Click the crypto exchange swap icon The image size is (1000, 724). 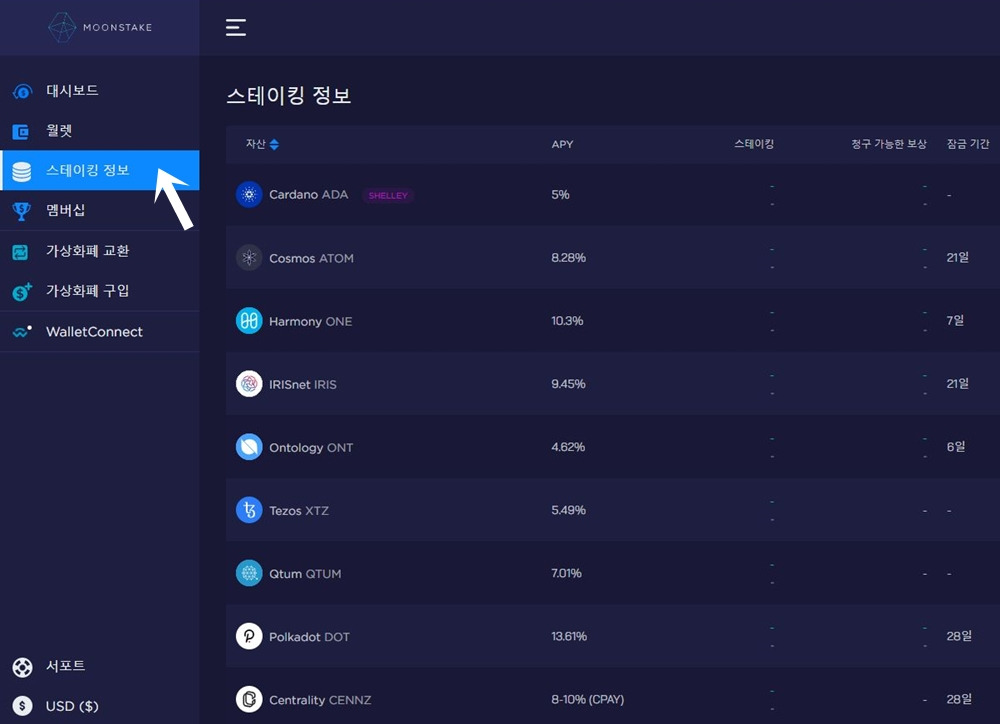tap(20, 252)
